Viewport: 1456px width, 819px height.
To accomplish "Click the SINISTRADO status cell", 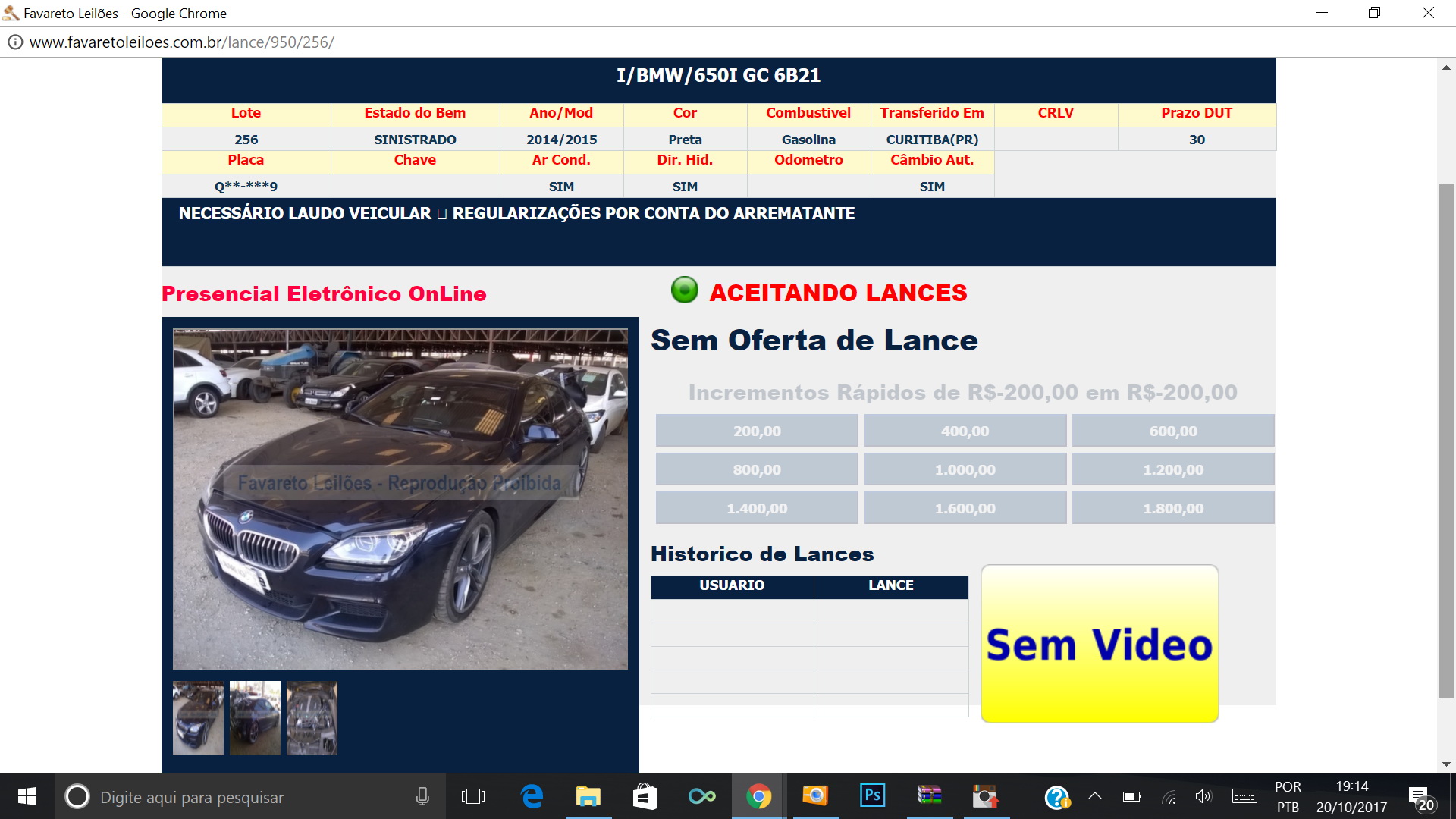I will point(415,140).
